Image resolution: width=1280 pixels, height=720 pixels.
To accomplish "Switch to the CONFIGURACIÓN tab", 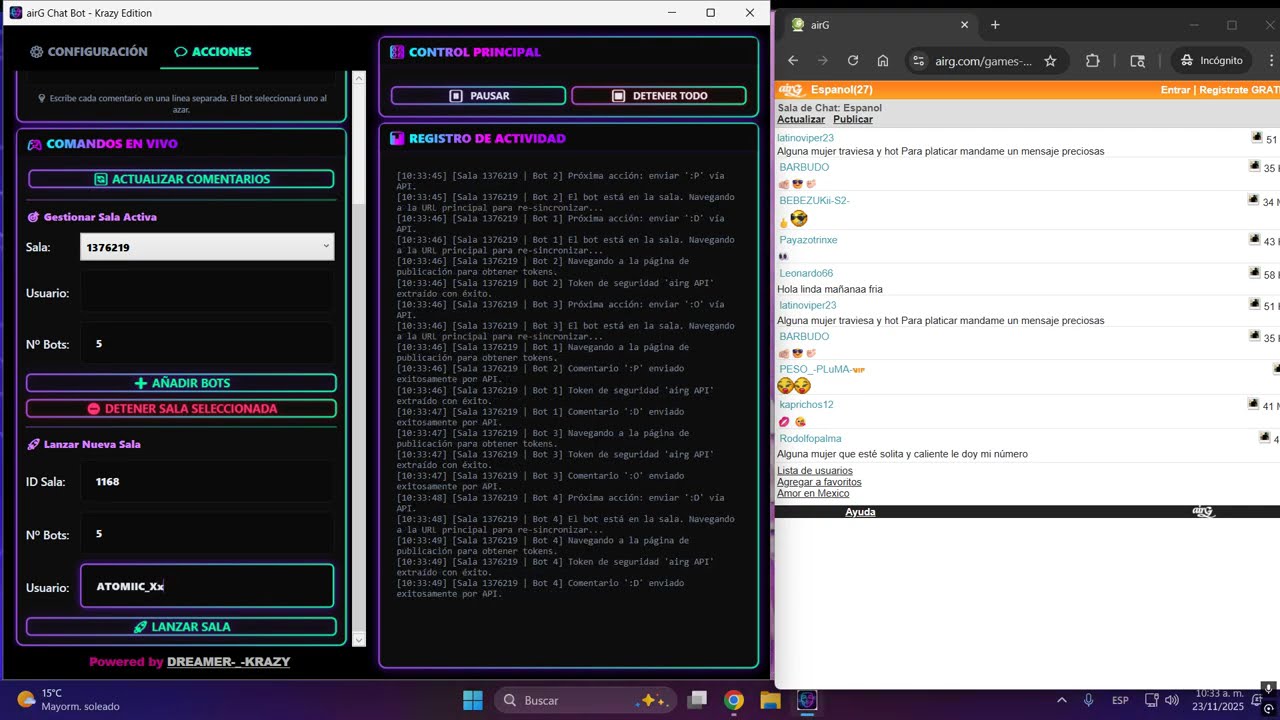I will [x=89, y=52].
